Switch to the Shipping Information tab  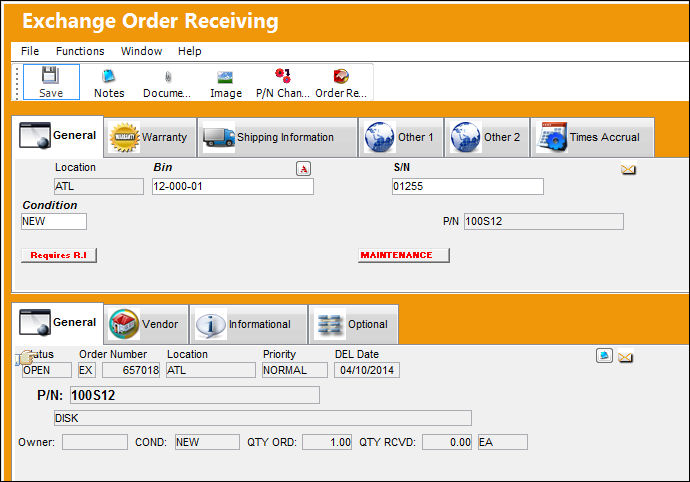point(277,137)
